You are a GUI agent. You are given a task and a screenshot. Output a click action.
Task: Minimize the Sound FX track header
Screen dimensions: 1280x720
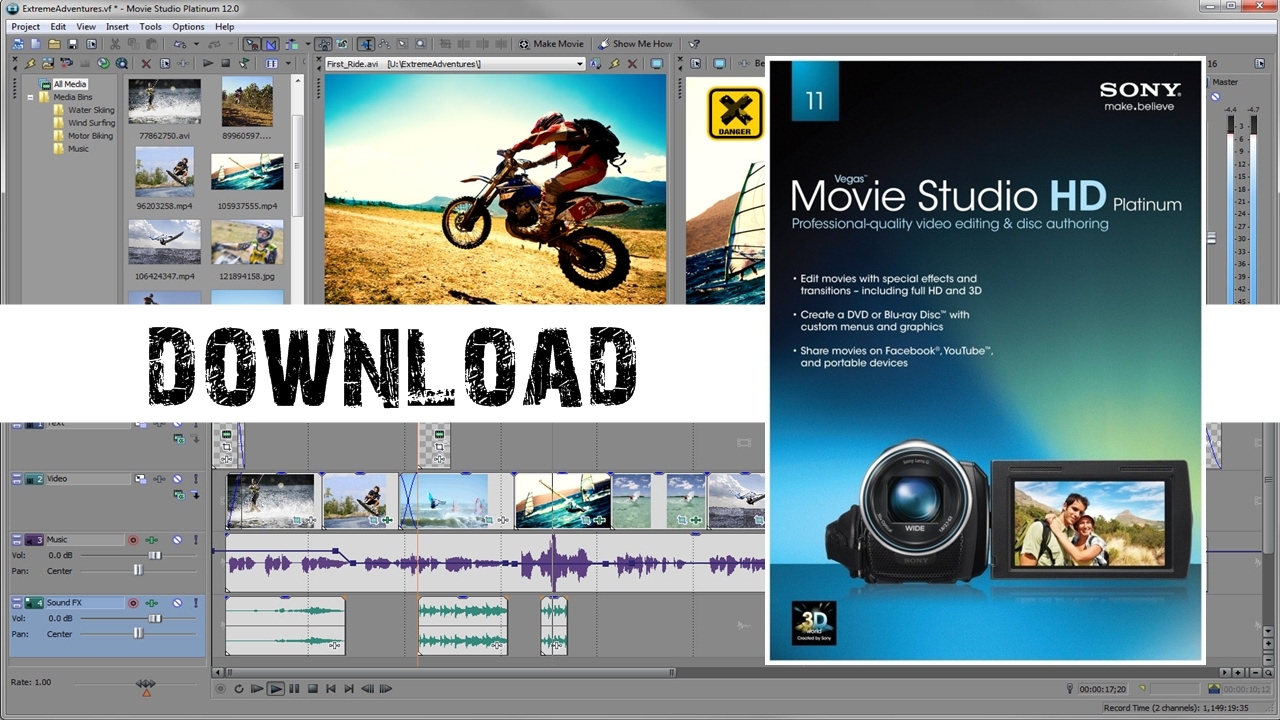(x=17, y=602)
